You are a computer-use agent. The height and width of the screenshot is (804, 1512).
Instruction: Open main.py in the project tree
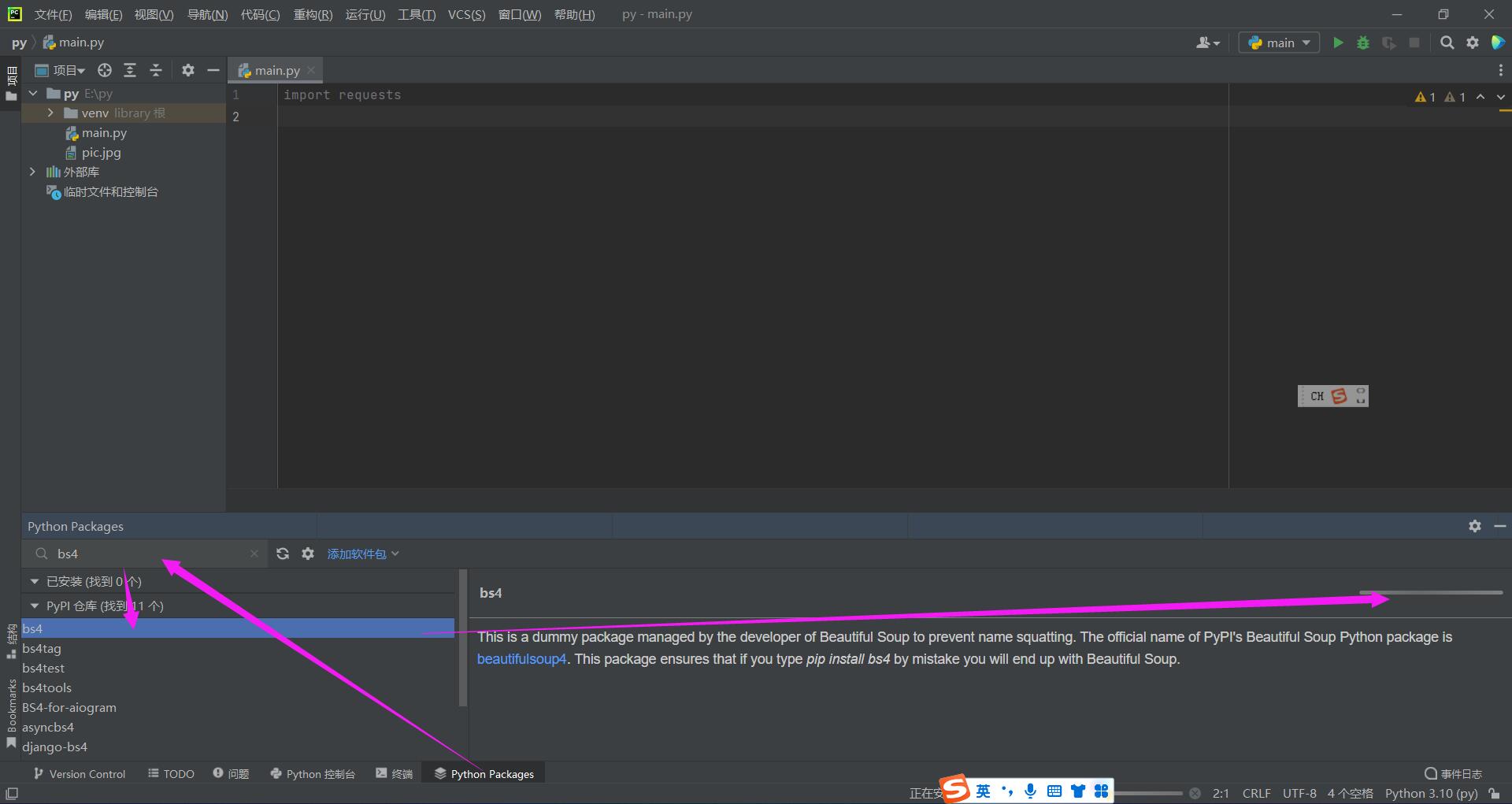point(103,133)
